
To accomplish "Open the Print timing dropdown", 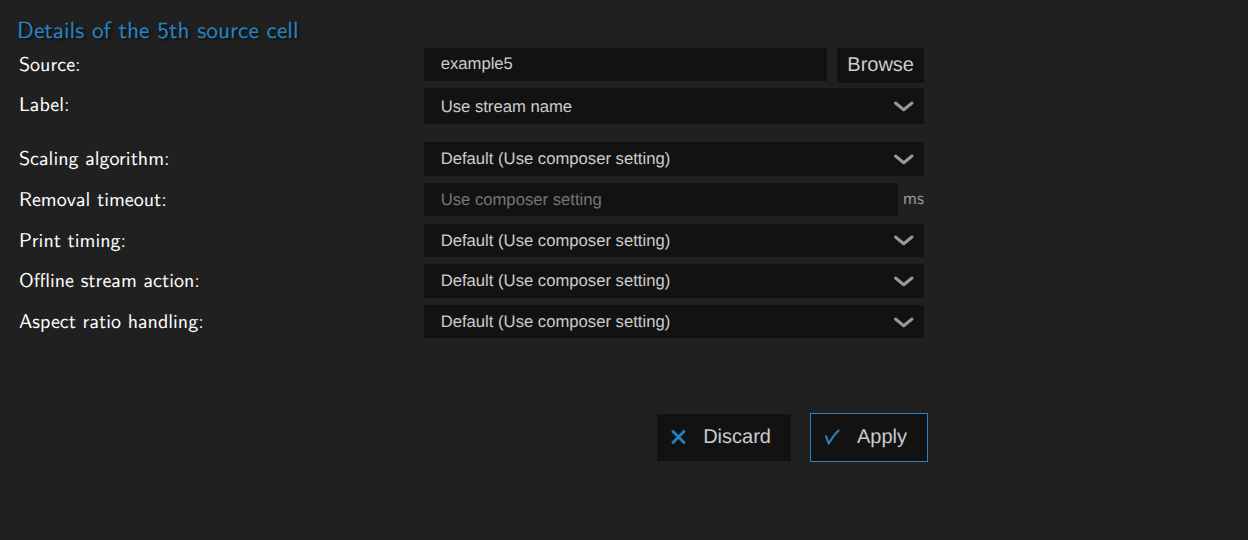I will click(x=674, y=240).
